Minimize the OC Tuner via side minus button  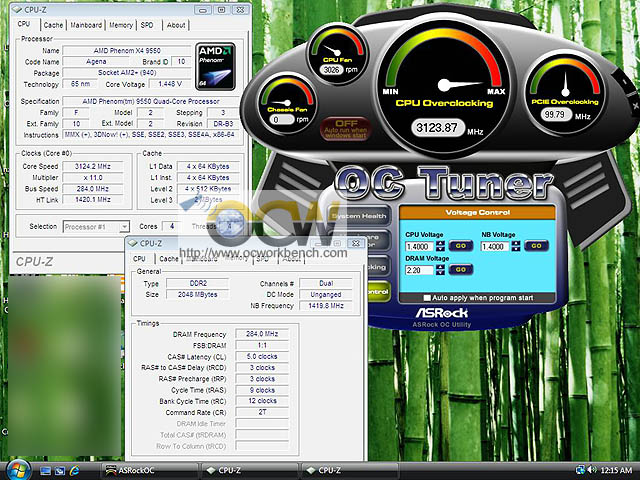(624, 82)
